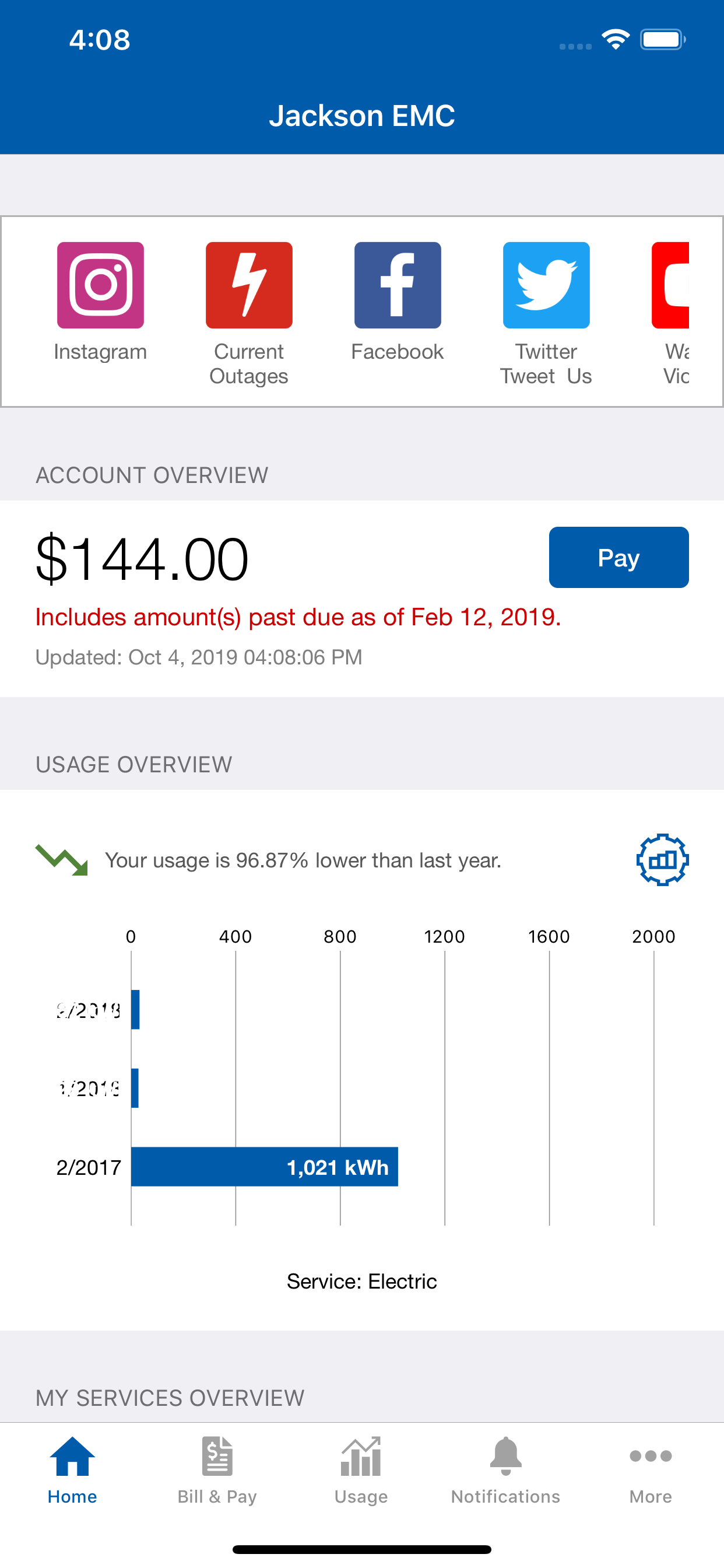
Task: Select the Home tab
Action: [x=72, y=1468]
